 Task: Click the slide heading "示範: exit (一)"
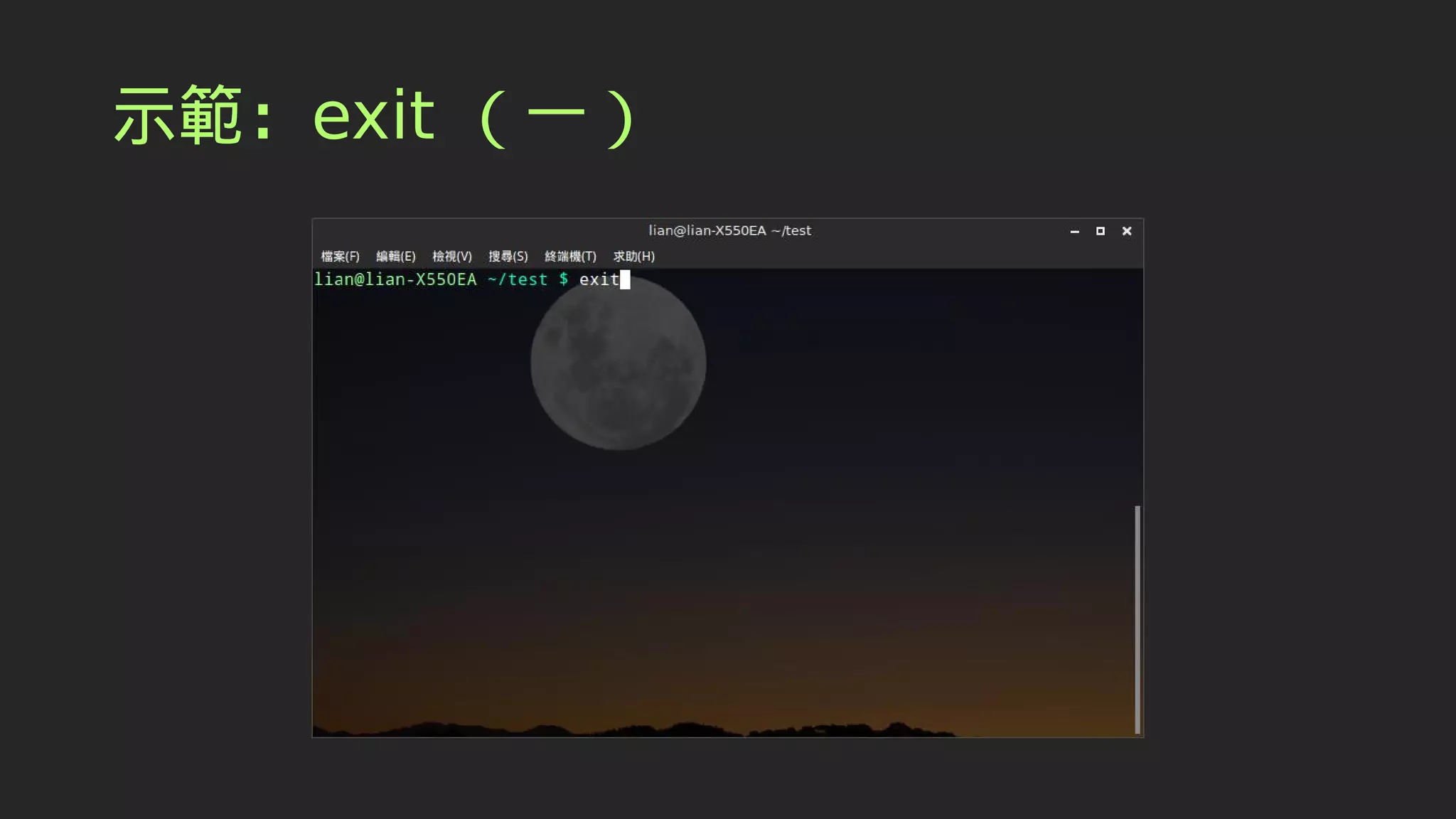(375, 116)
